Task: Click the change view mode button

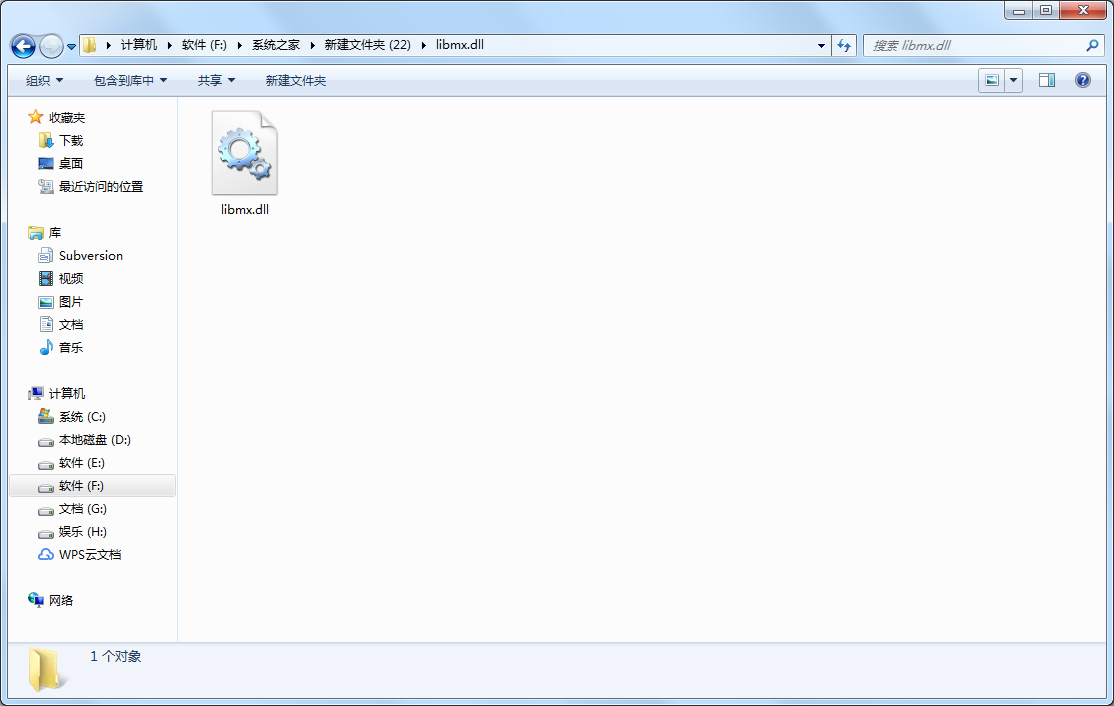Action: [x=991, y=80]
